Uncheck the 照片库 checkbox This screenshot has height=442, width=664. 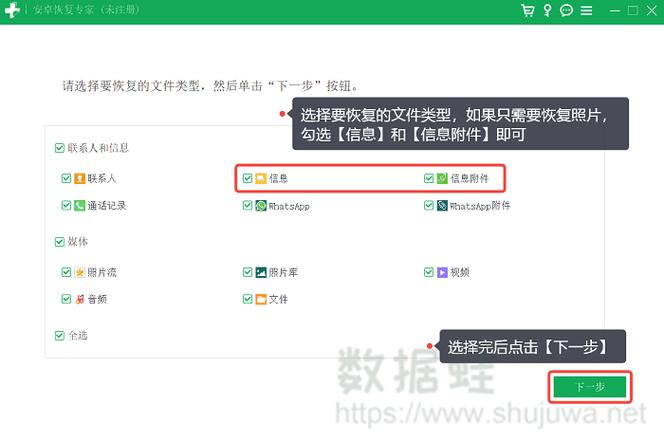click(x=247, y=272)
